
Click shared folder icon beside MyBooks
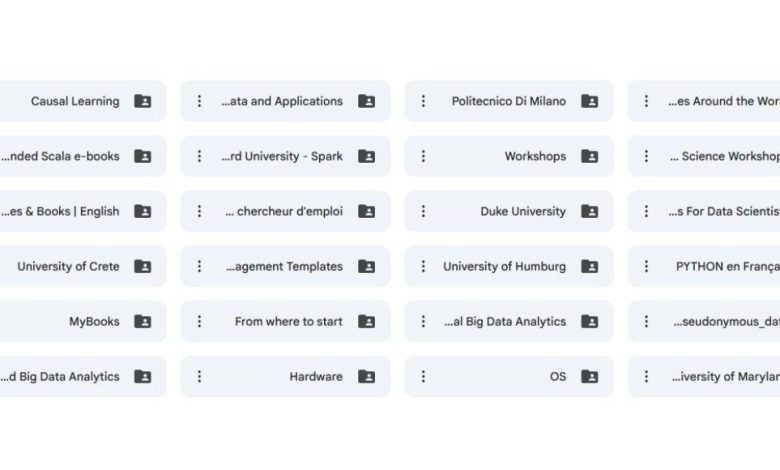coord(143,322)
